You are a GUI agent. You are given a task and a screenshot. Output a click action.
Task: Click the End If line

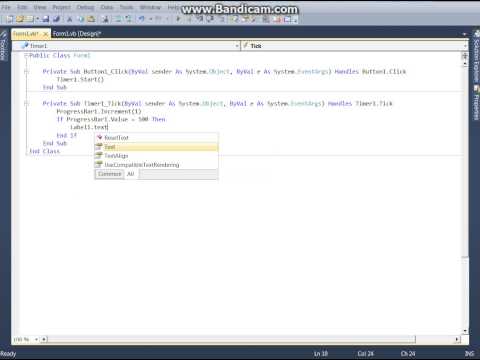click(x=66, y=135)
